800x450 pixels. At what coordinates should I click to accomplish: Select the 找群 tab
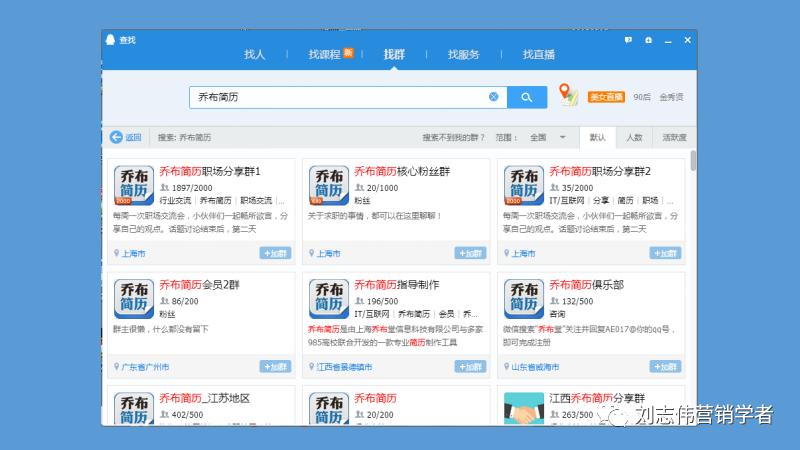tap(394, 55)
